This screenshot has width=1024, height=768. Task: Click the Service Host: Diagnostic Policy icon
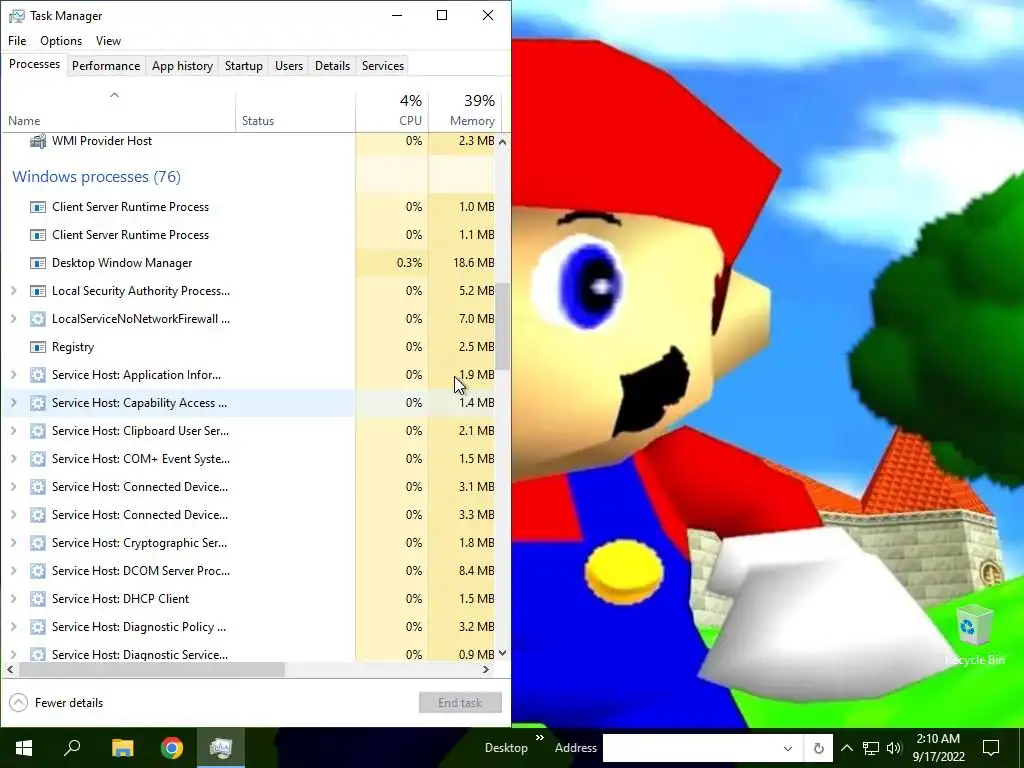click(38, 627)
